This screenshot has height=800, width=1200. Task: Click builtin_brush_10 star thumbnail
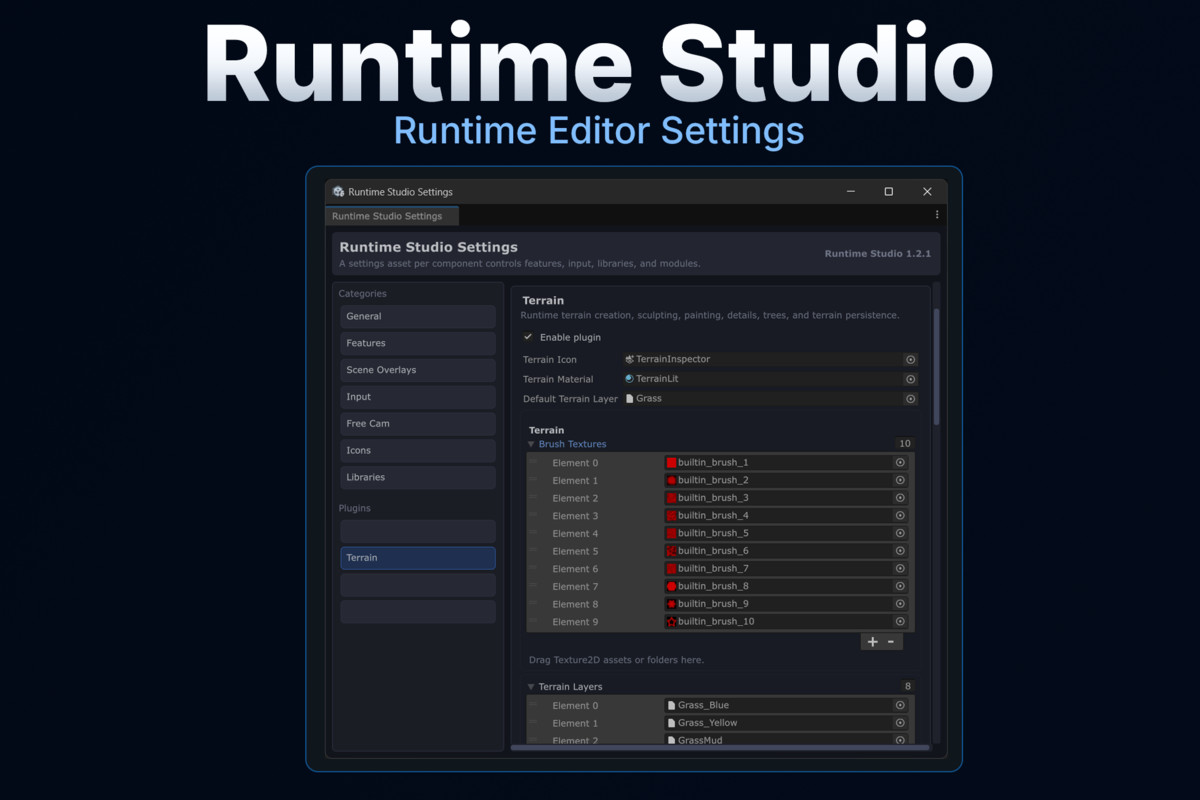coord(672,622)
